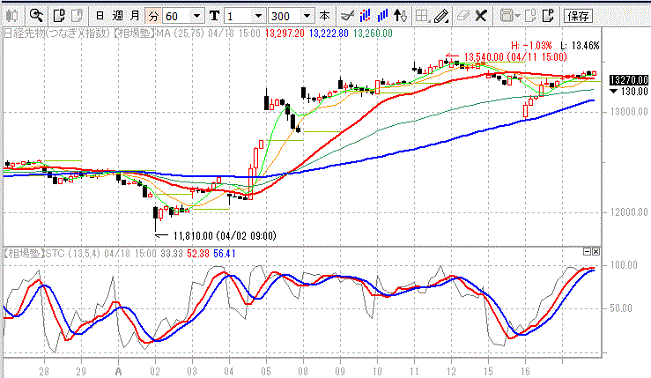
Task: Click the blue bar chart icon
Action: pos(382,16)
